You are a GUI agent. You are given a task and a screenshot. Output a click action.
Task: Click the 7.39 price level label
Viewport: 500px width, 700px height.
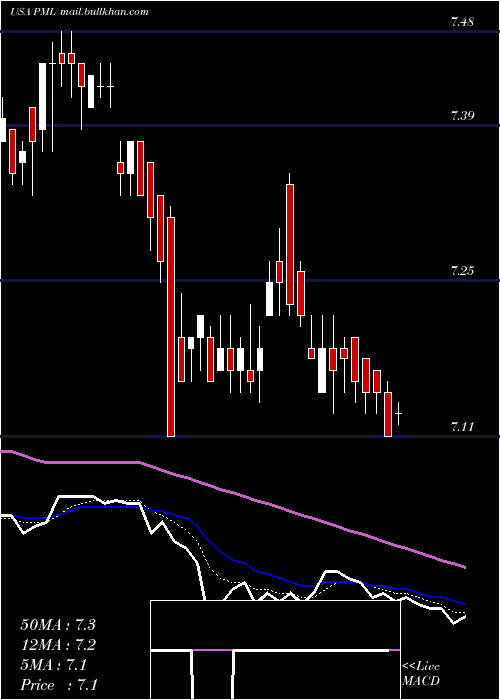pos(462,116)
